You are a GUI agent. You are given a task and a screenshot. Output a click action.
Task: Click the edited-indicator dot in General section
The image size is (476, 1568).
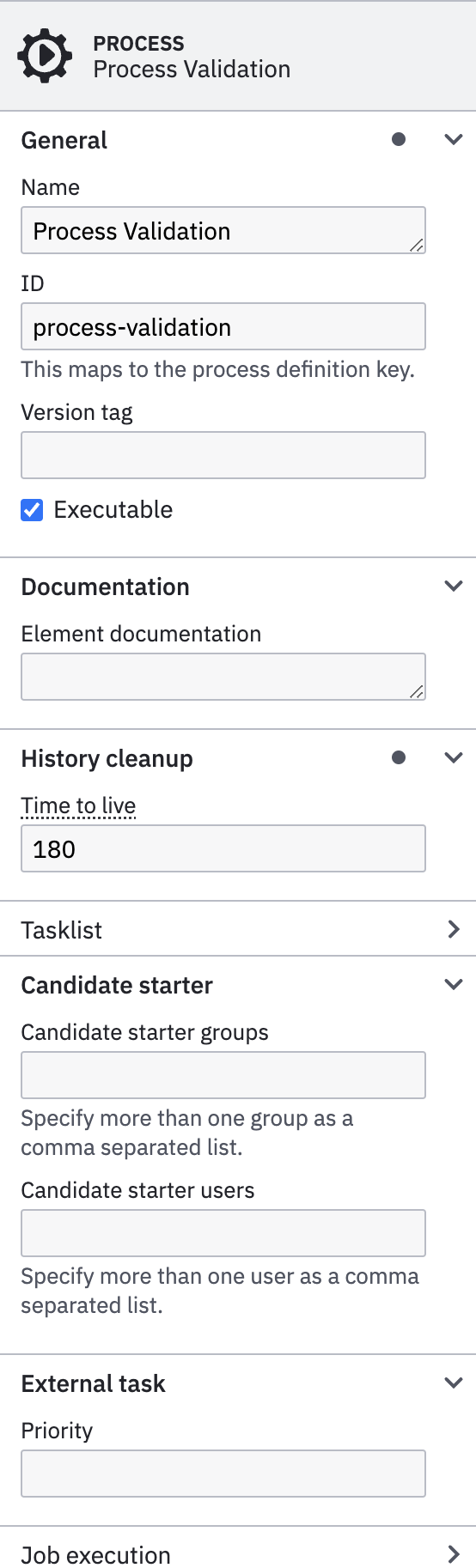click(x=399, y=139)
